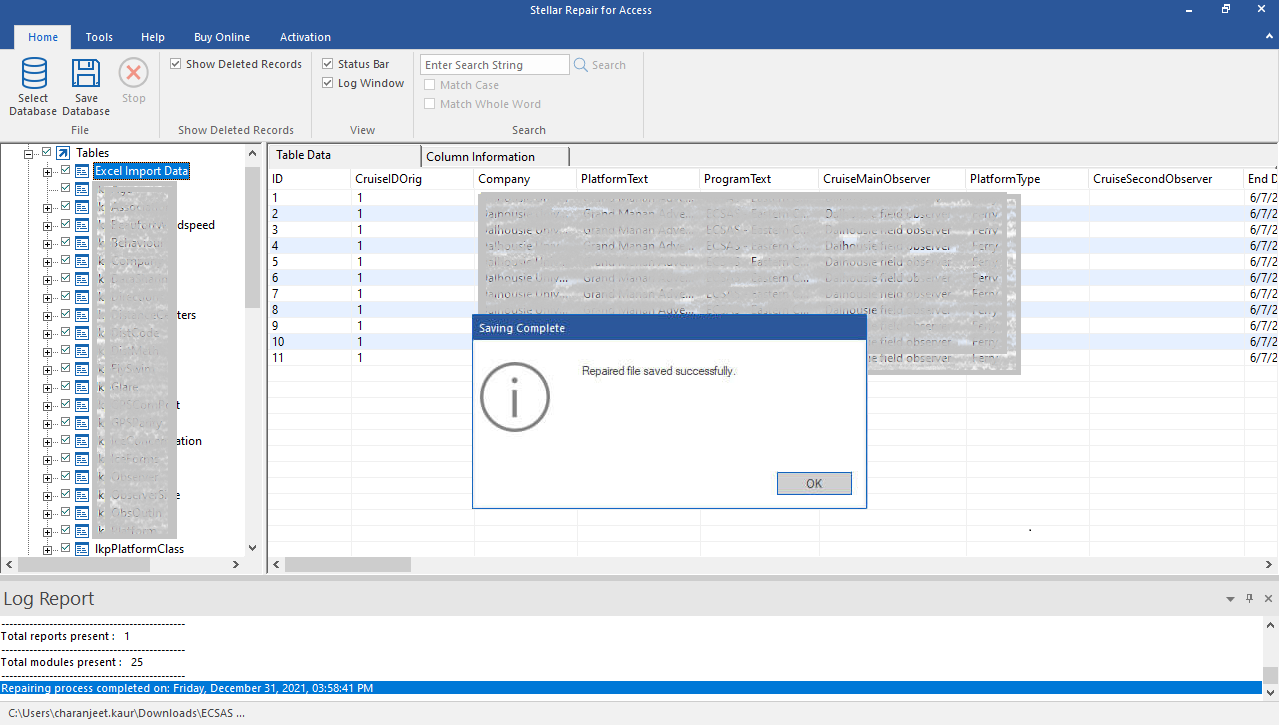The height and width of the screenshot is (725, 1279).
Task: Click the Enter Search String field
Action: (494, 65)
